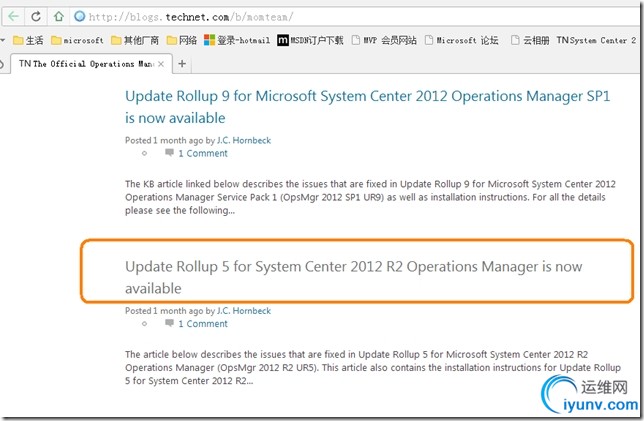Viewport: 644px width, 421px height.
Task: Click 'Posted 1 month ago' under Rollup 9
Action: click(x=164, y=140)
